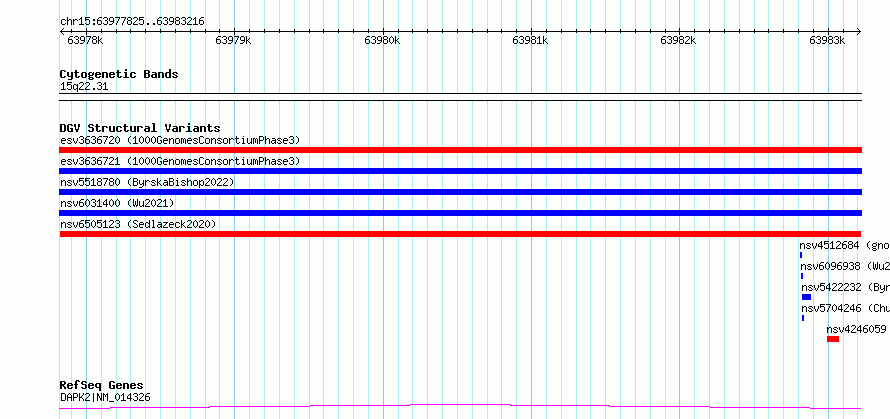The width and height of the screenshot is (890, 419).
Task: Click the Cytogenetic Bands track heading
Action: coord(119,74)
